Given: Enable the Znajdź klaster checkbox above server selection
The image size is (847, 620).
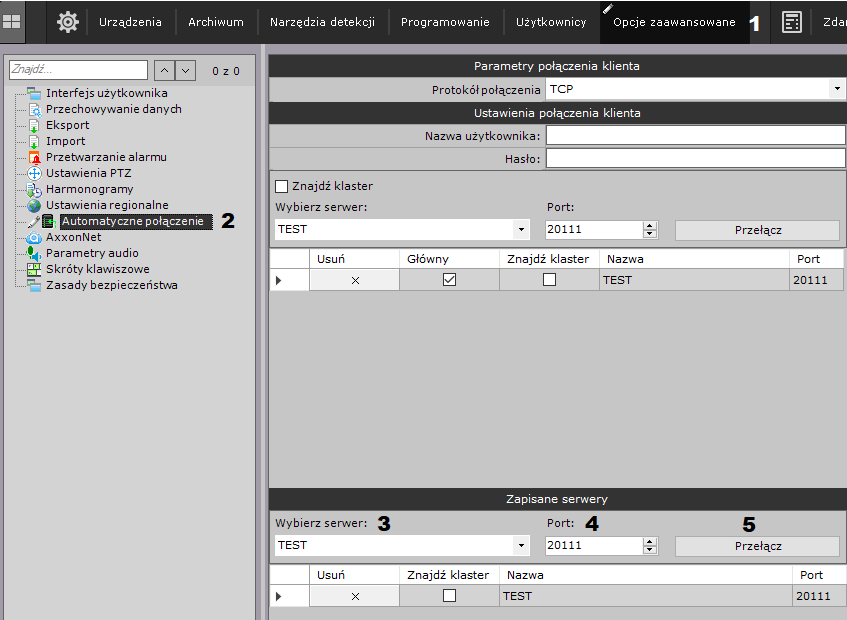Looking at the screenshot, I should coord(281,186).
